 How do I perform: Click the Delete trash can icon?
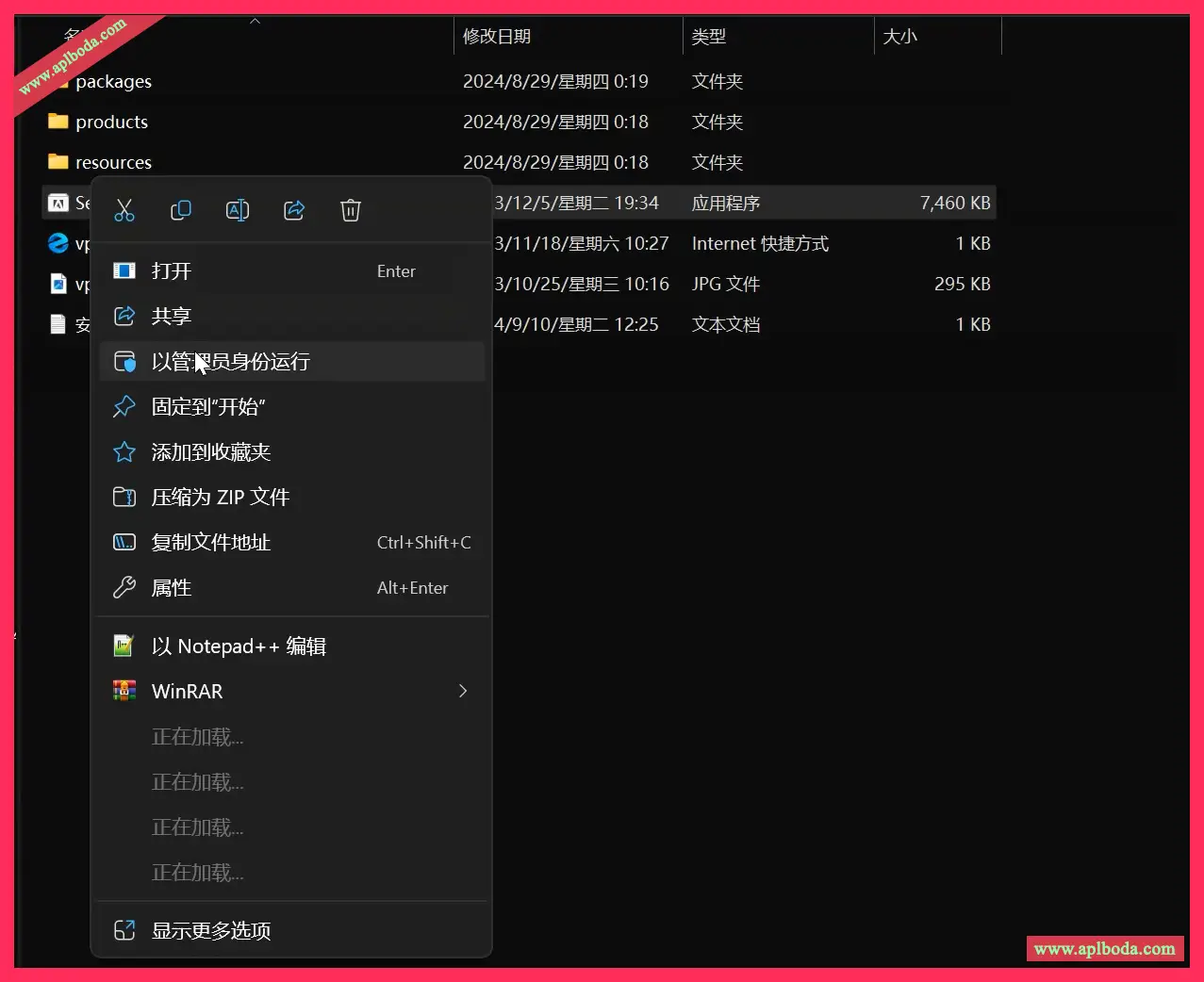click(351, 210)
